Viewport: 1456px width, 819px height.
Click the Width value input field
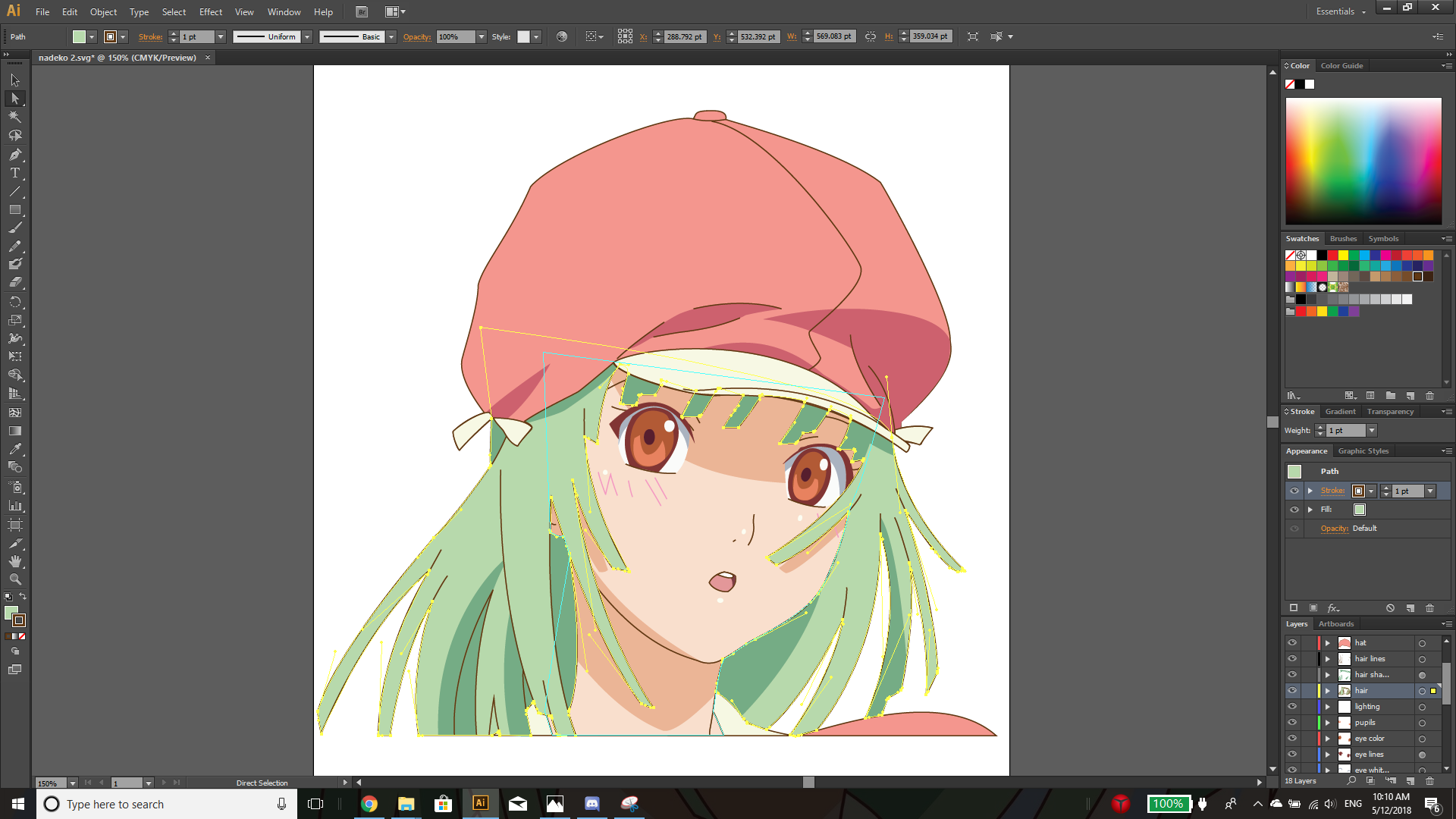pos(835,36)
